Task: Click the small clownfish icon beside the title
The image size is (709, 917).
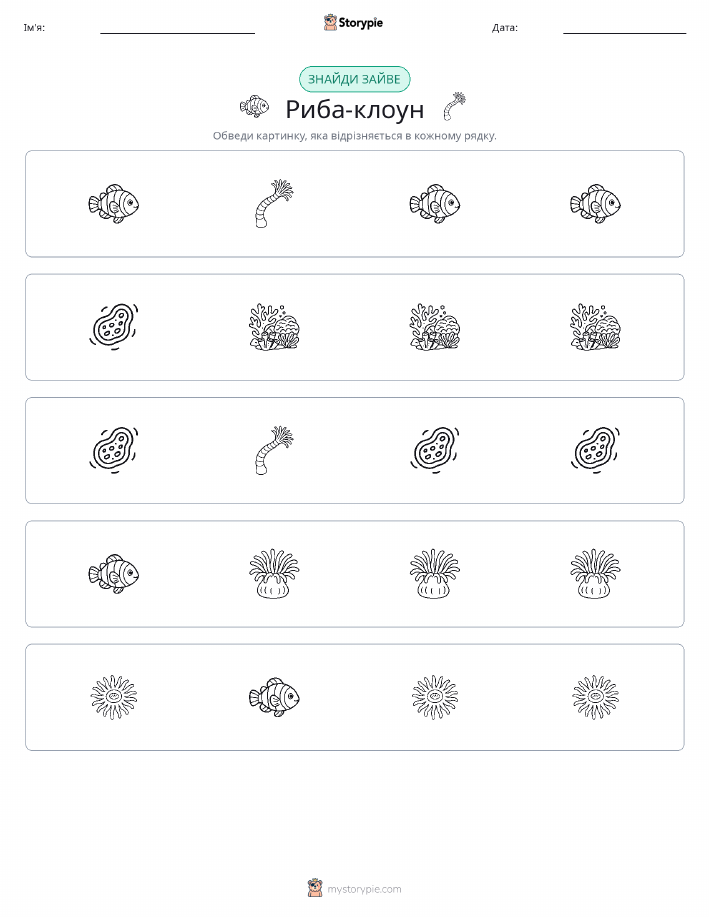Action: pyautogui.click(x=254, y=107)
